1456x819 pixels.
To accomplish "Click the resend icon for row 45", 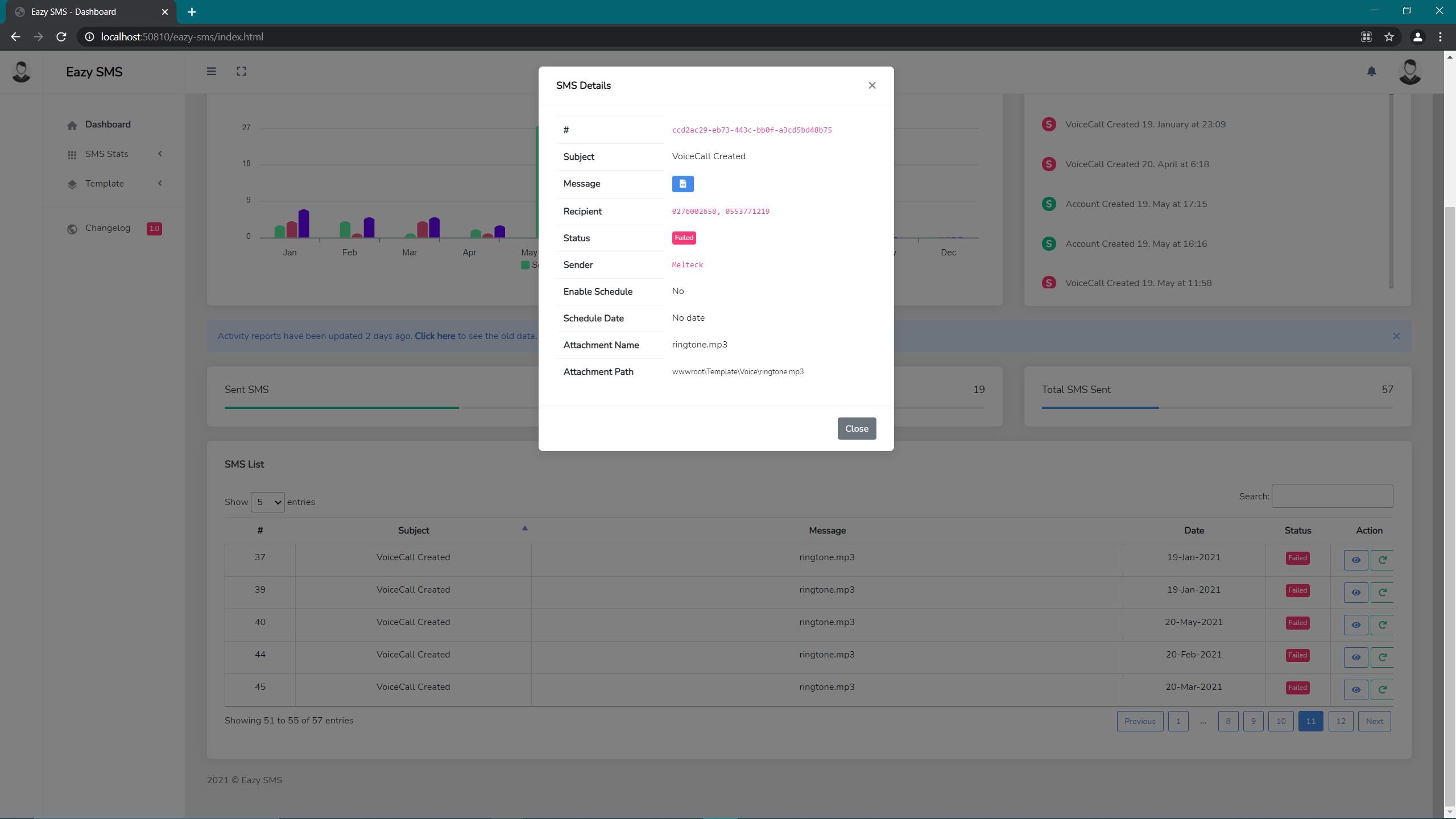I will (x=1382, y=690).
